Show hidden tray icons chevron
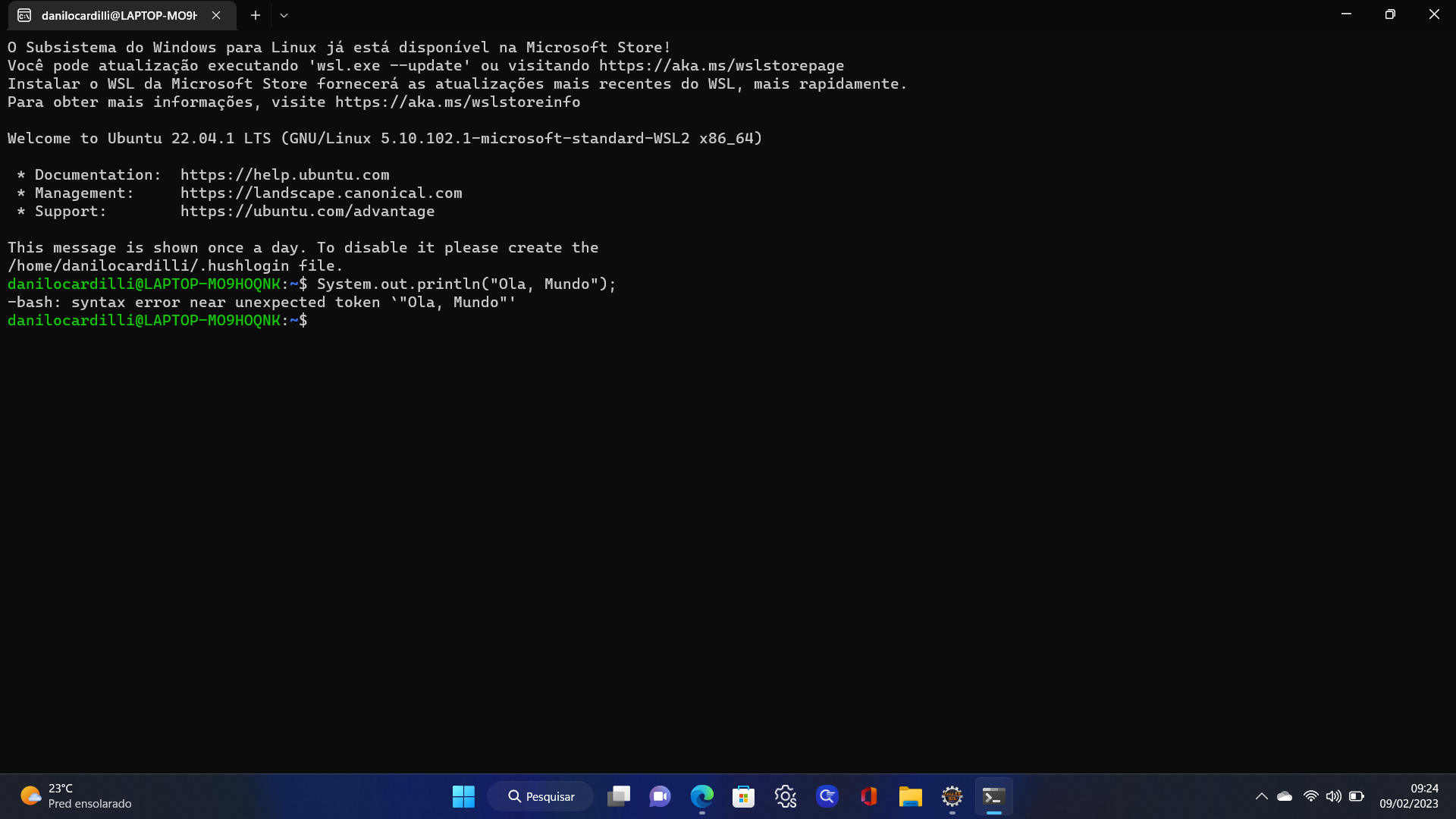The image size is (1456, 819). (1262, 796)
